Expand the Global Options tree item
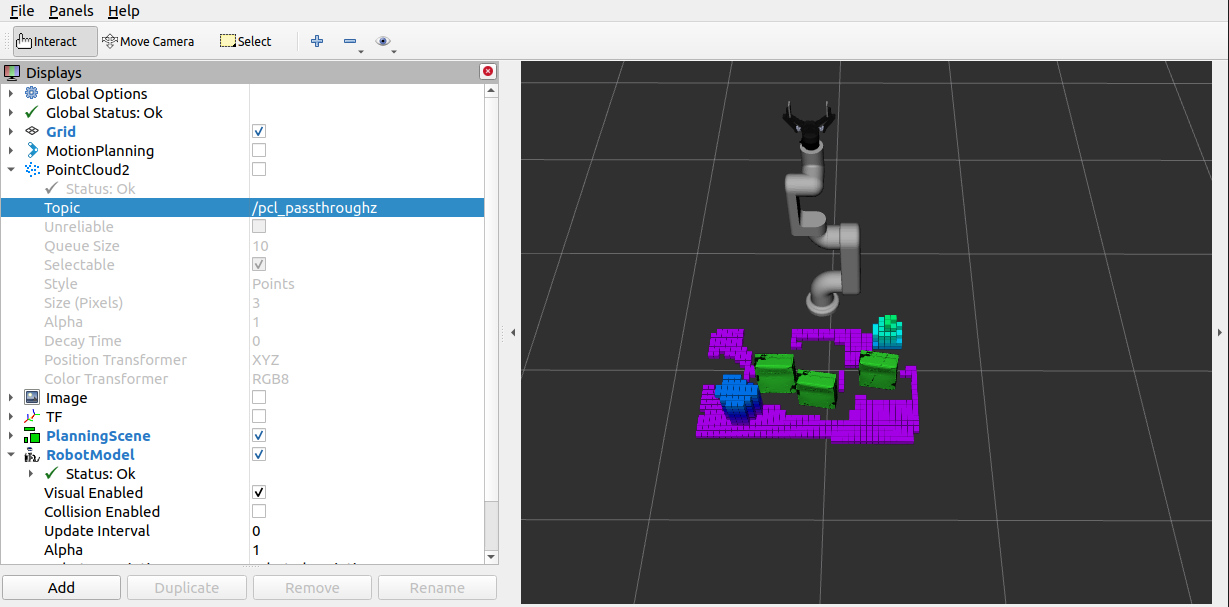Image resolution: width=1229 pixels, height=607 pixels. pyautogui.click(x=11, y=93)
